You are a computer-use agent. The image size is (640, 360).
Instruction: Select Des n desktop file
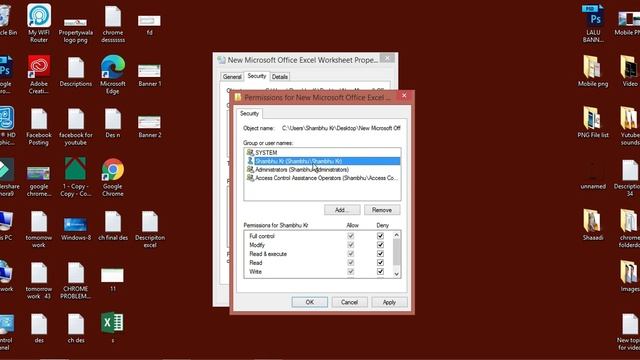pos(113,123)
